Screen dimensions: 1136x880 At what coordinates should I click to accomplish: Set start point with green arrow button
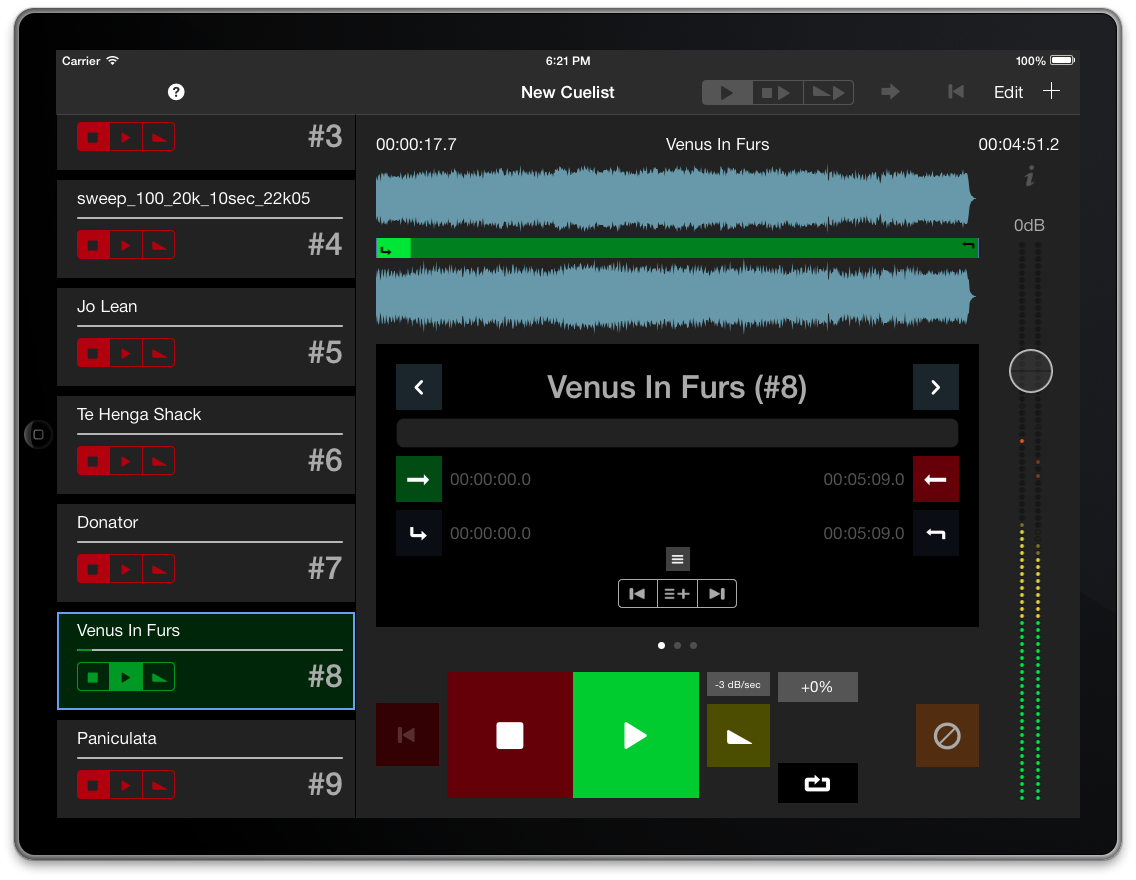[419, 479]
